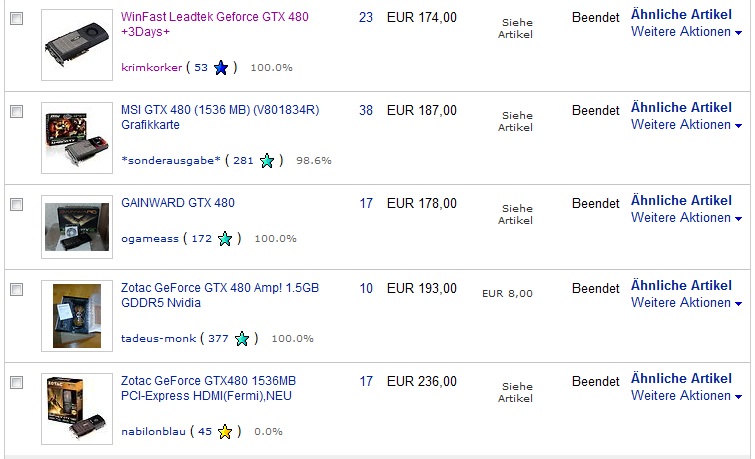Check the GAINWARD GTX 480 checkbox

16,205
